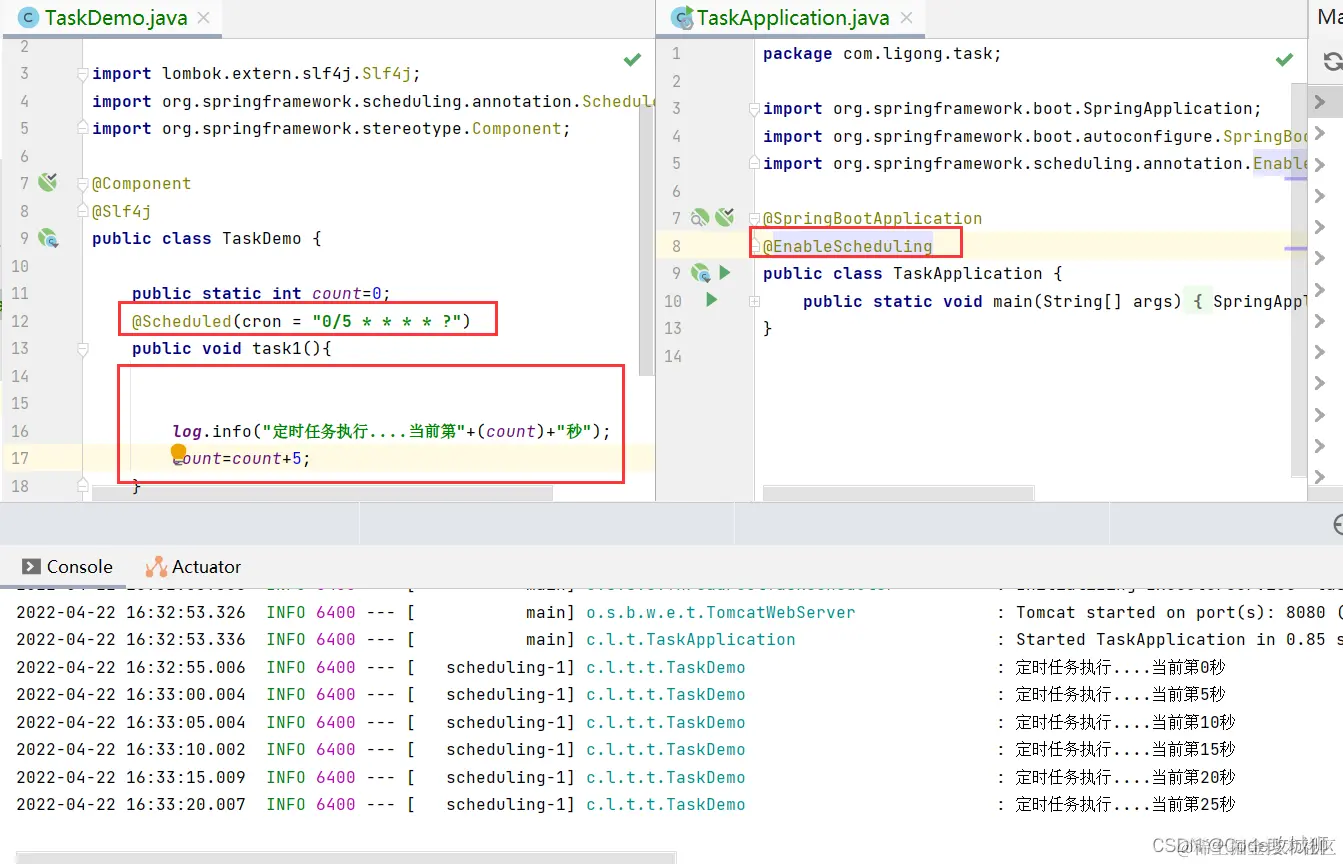Click the Console tab icon
Screen dimensions: 1343x864
click(31, 566)
